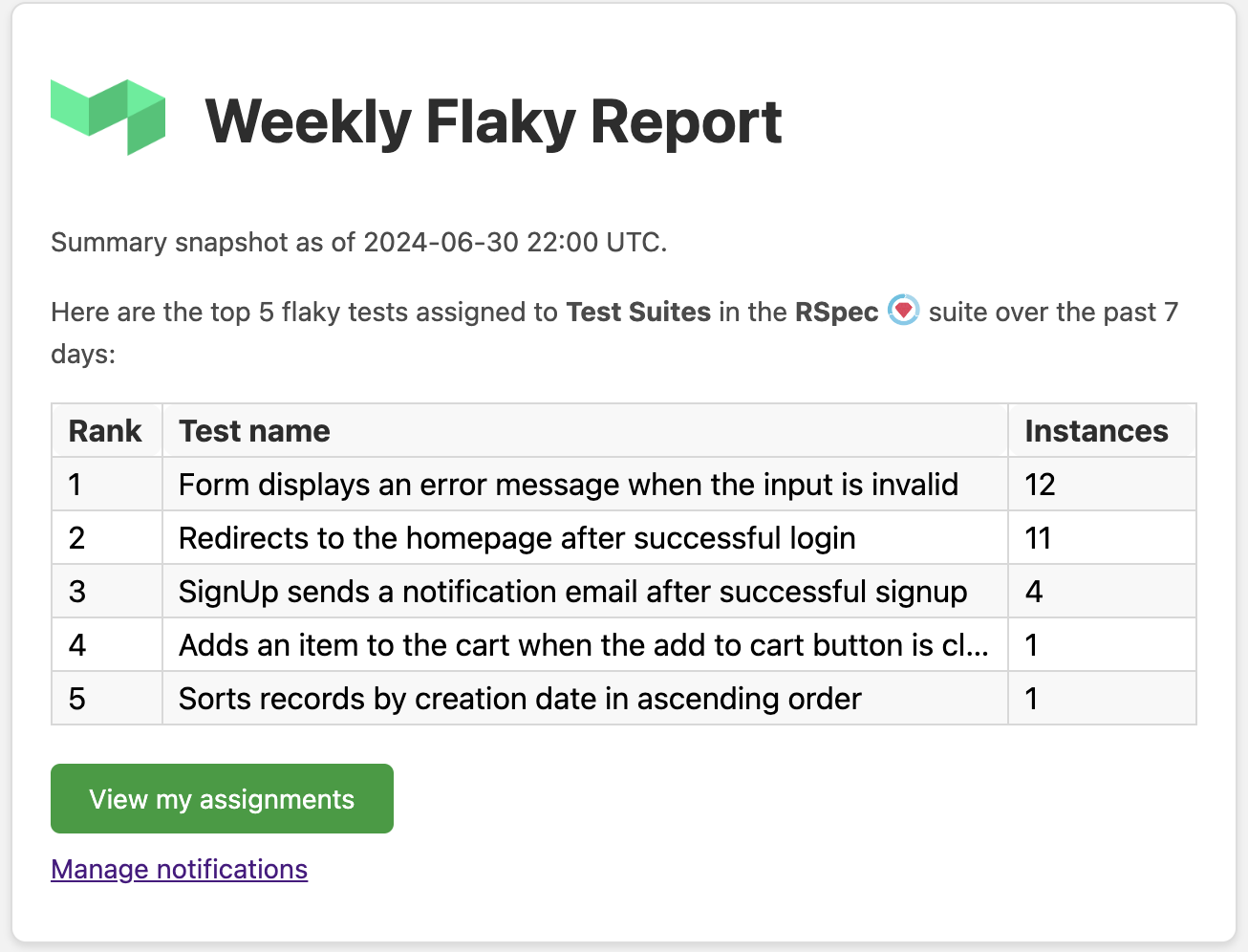Click the Rank column header
Viewport: 1248px width, 952px height.
click(105, 430)
